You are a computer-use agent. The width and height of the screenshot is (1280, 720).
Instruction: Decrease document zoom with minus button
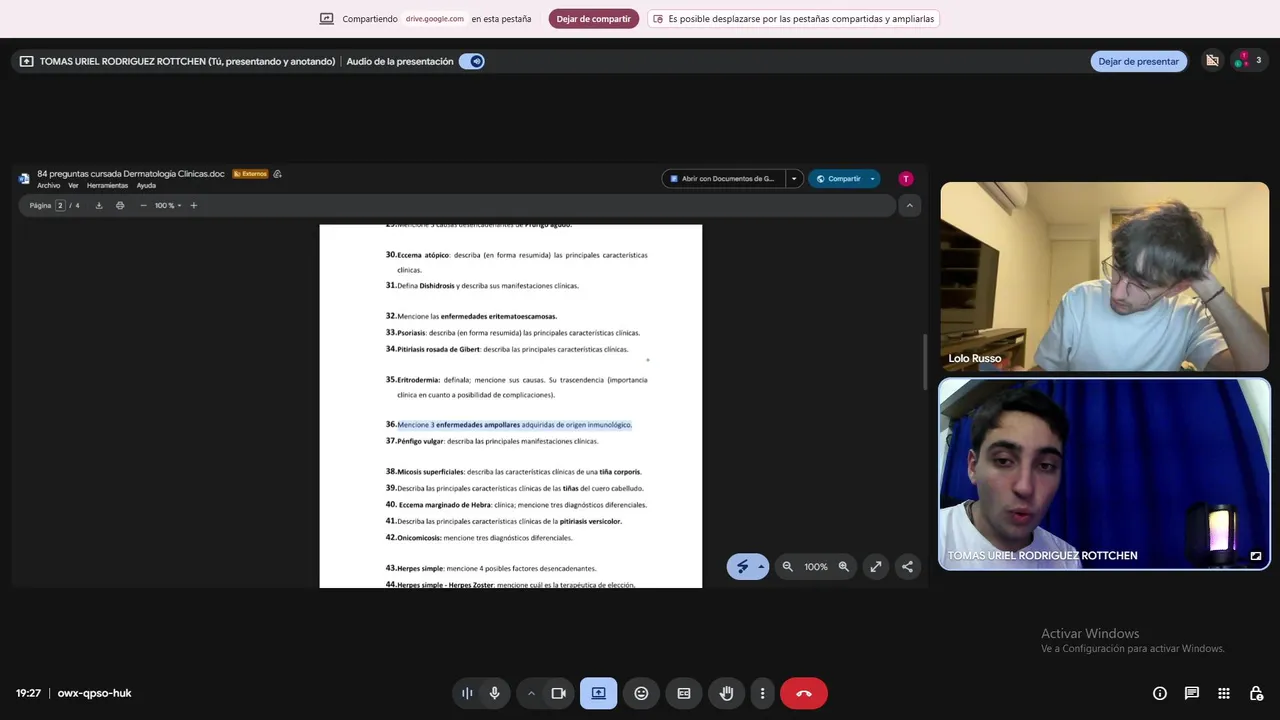pyautogui.click(x=143, y=205)
